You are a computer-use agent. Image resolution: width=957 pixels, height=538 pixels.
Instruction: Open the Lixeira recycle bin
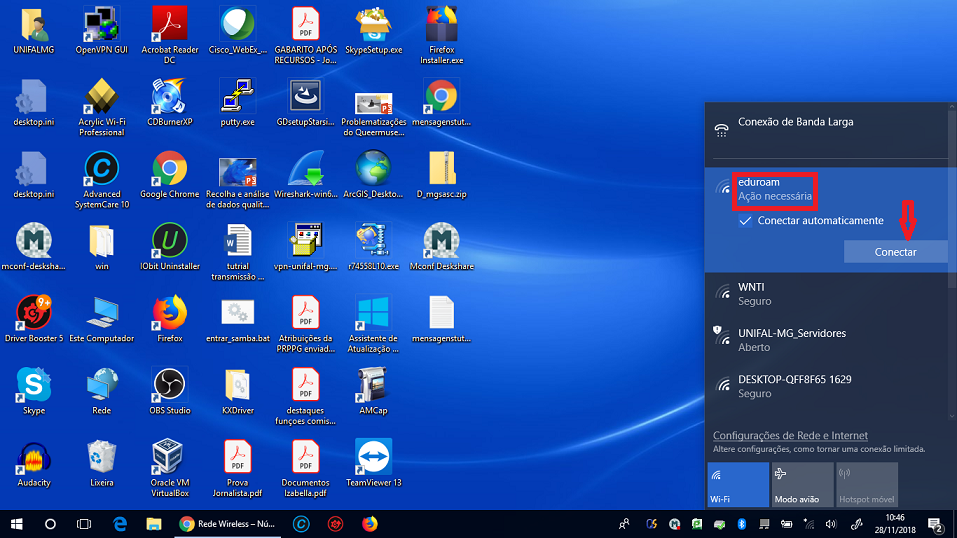[x=101, y=463]
